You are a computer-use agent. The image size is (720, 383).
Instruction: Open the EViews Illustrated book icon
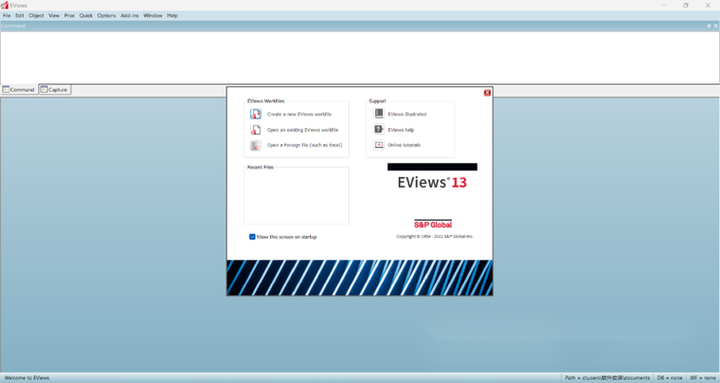click(379, 114)
